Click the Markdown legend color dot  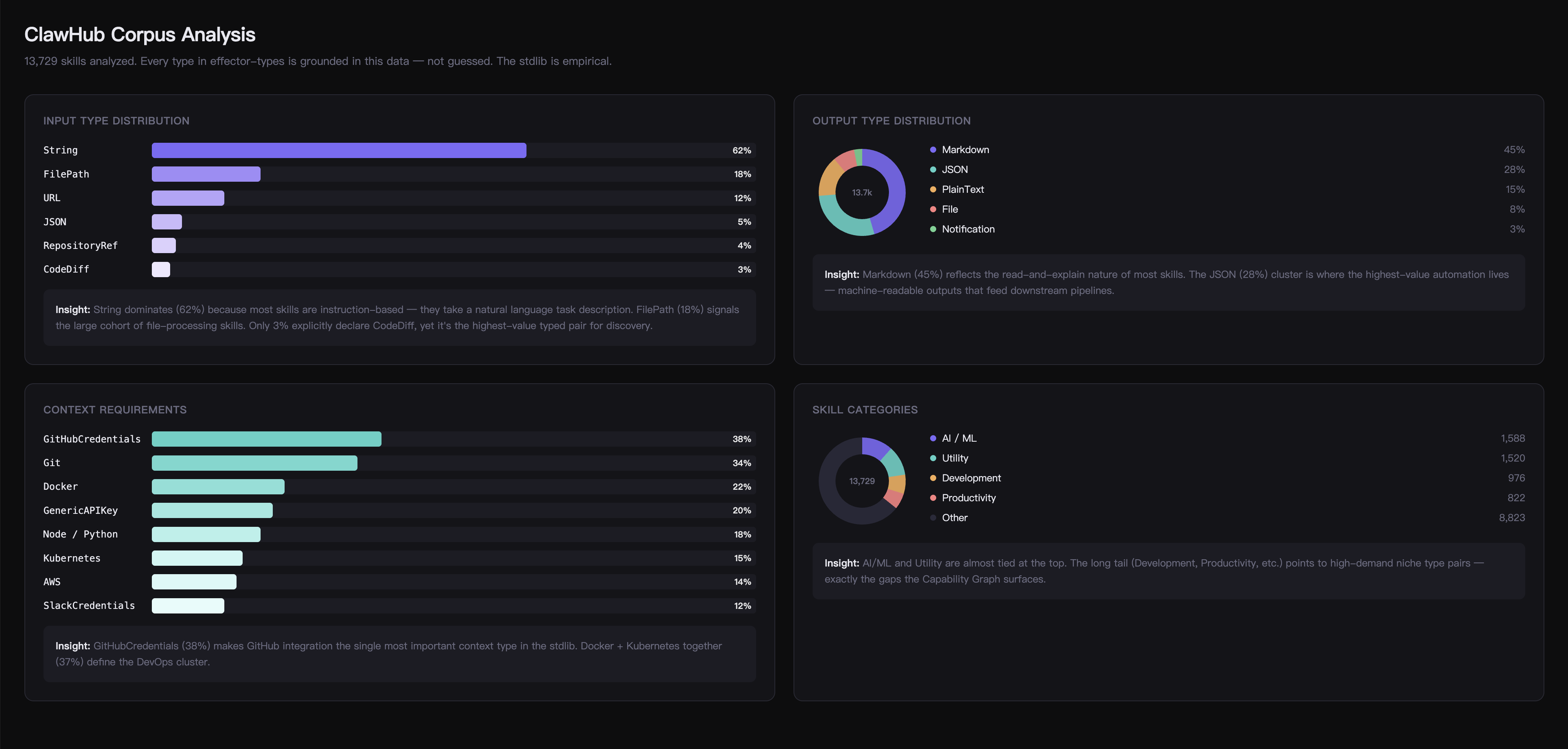point(932,150)
